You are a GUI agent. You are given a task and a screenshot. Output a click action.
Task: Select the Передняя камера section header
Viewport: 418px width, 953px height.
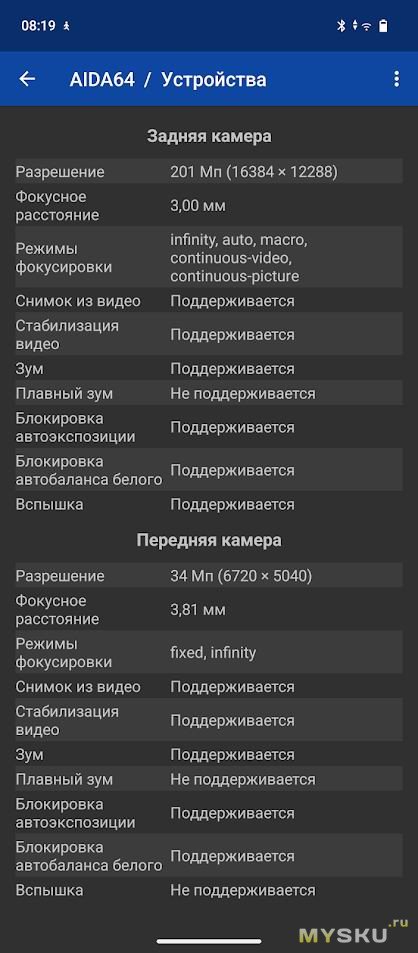pyautogui.click(x=209, y=540)
